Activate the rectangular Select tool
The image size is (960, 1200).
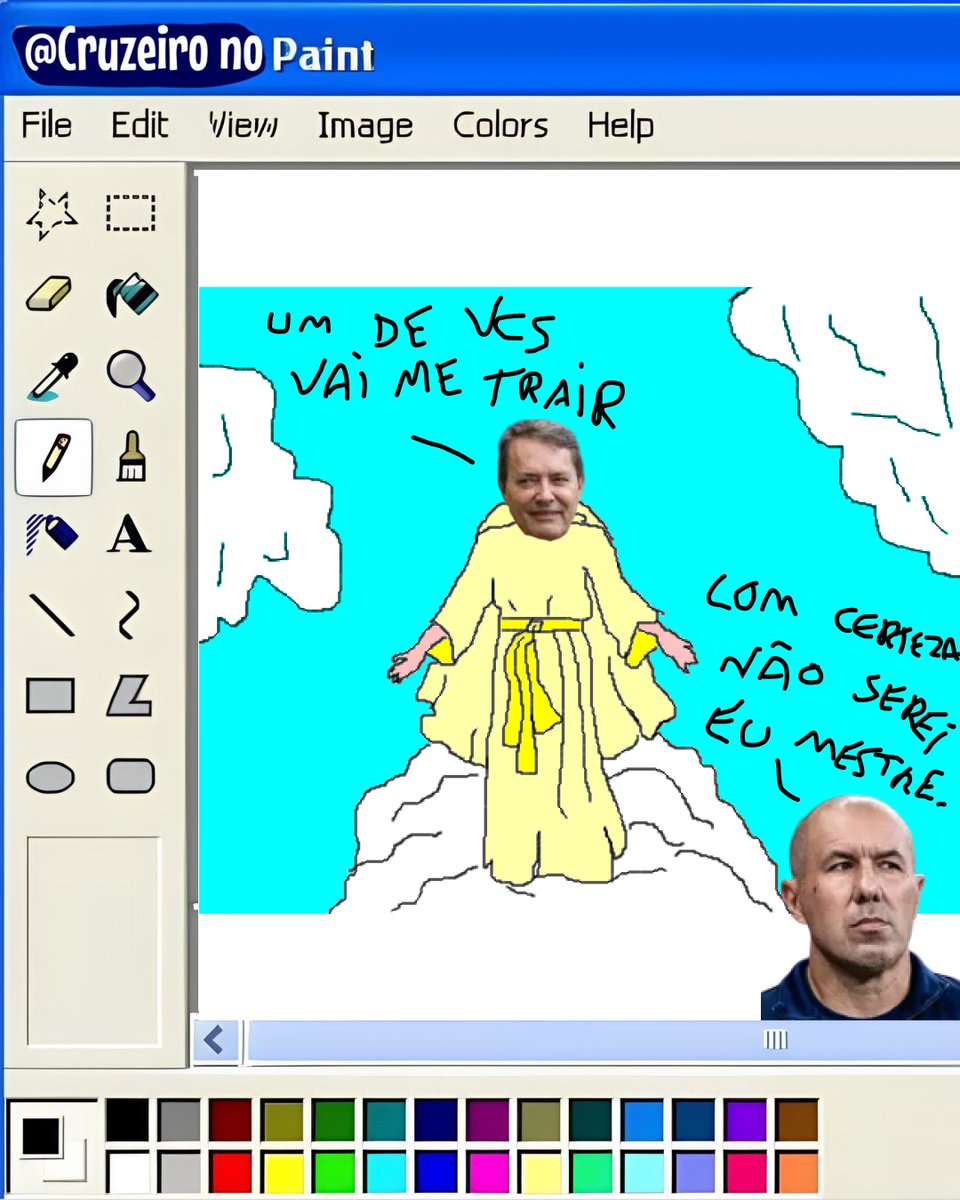(x=130, y=212)
